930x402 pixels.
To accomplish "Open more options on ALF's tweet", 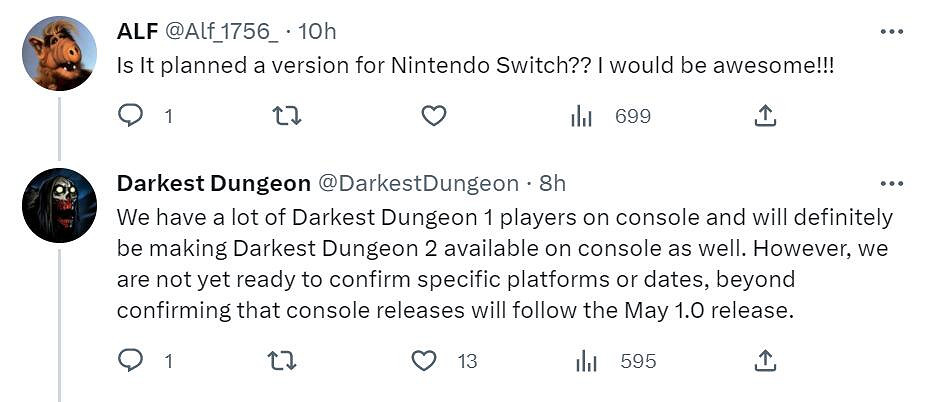I will 891,32.
